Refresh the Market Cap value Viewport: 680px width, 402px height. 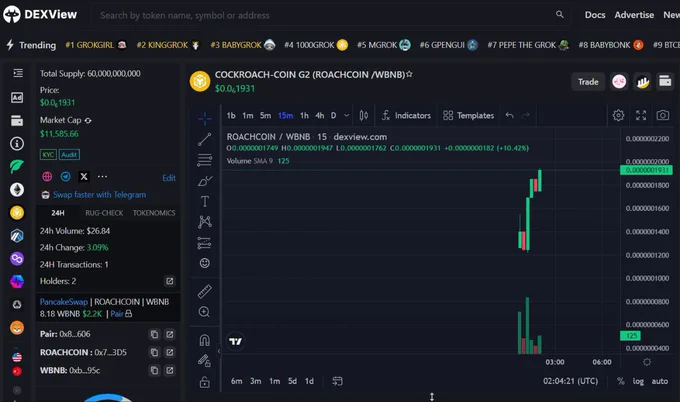coord(88,121)
